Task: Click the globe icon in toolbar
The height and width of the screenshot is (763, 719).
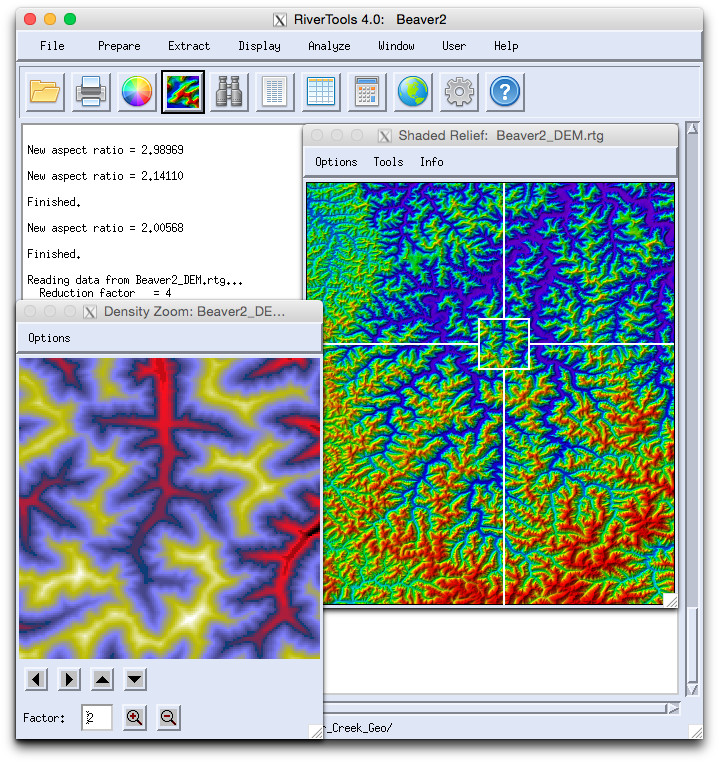Action: tap(413, 93)
